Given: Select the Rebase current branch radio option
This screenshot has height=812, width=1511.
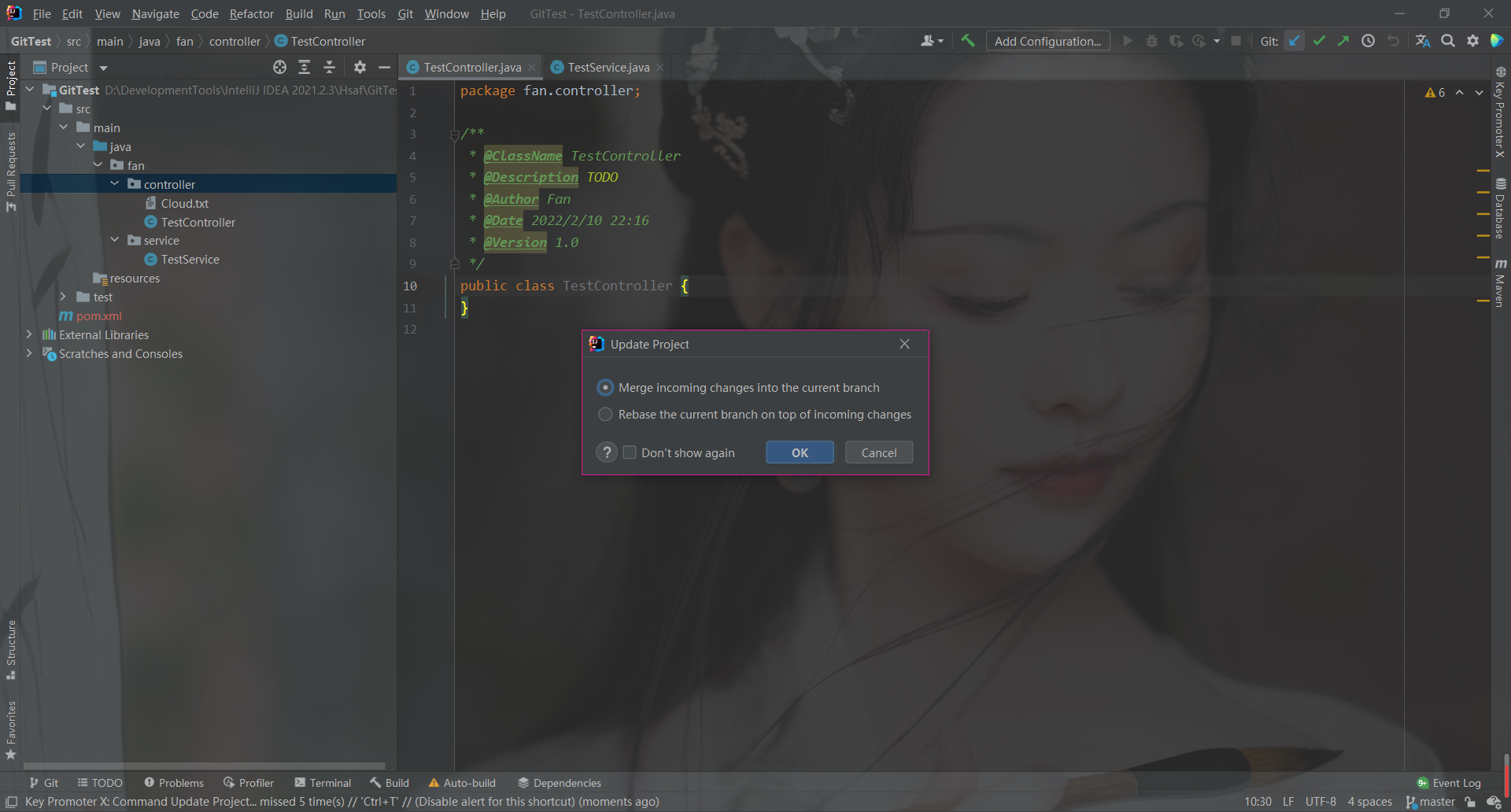Looking at the screenshot, I should [x=605, y=414].
